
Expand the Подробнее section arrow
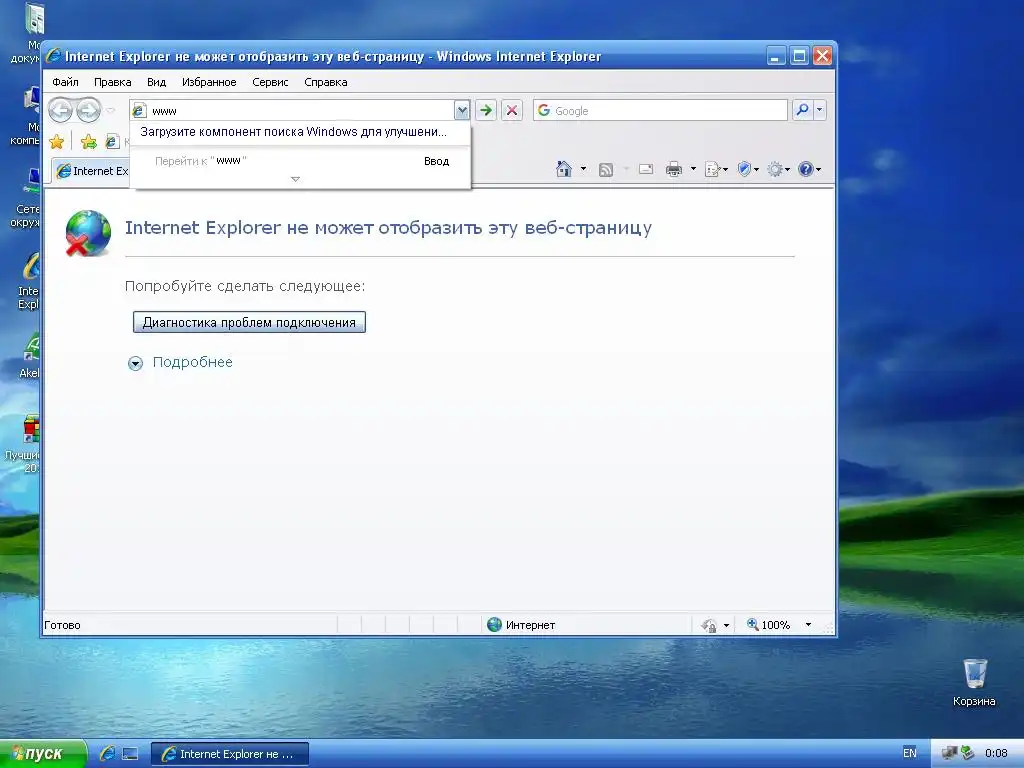[135, 363]
